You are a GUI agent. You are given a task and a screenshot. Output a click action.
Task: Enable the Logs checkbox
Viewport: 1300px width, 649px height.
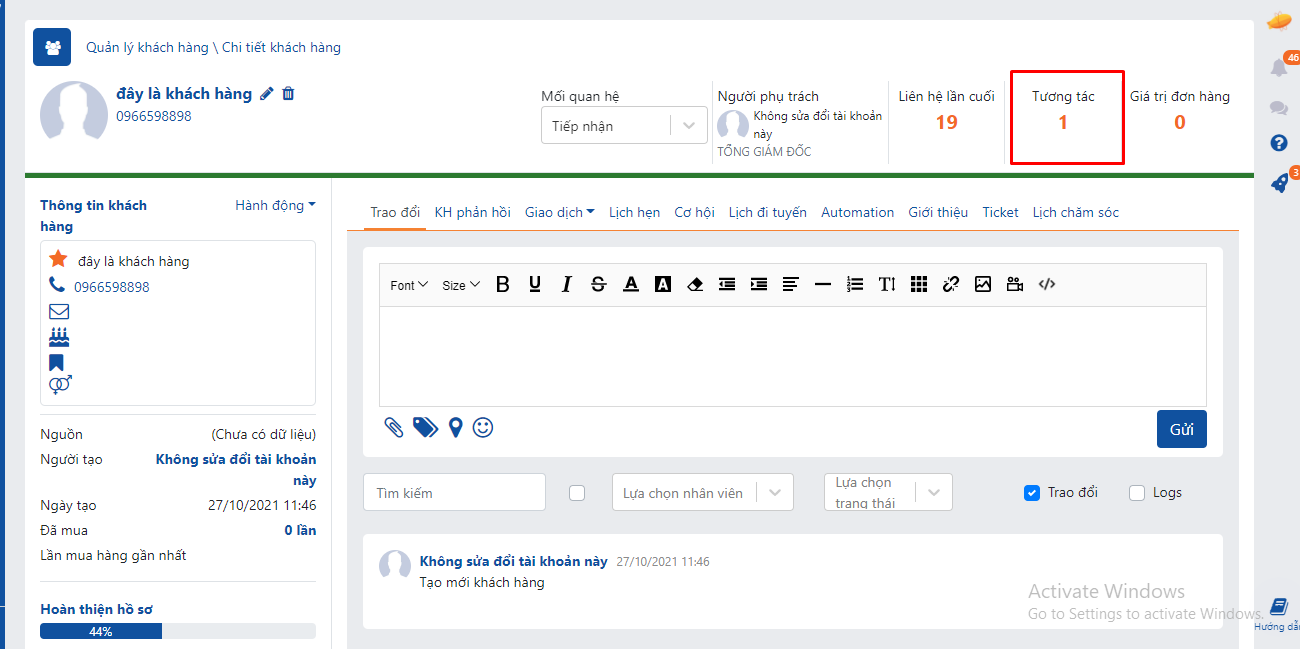coord(1137,493)
